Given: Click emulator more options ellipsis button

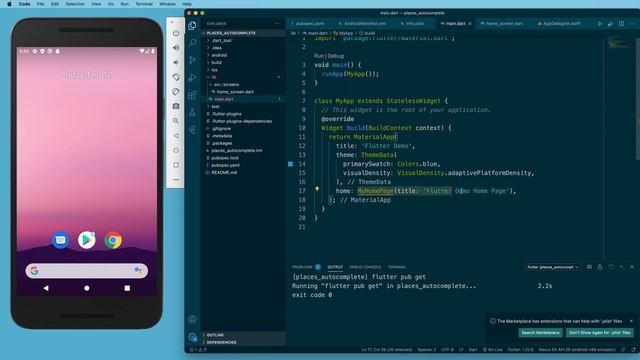Looking at the screenshot, I should (x=176, y=180).
